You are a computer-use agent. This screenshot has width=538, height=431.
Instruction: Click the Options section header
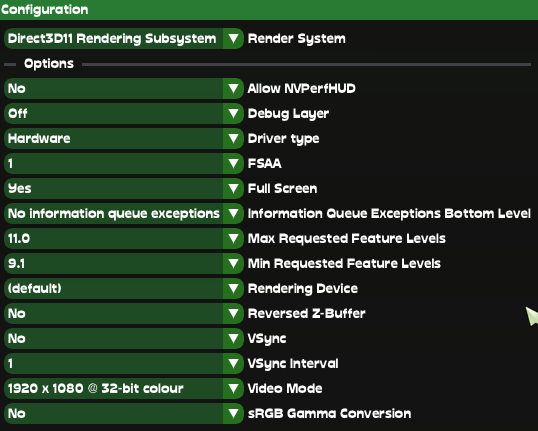pos(49,63)
